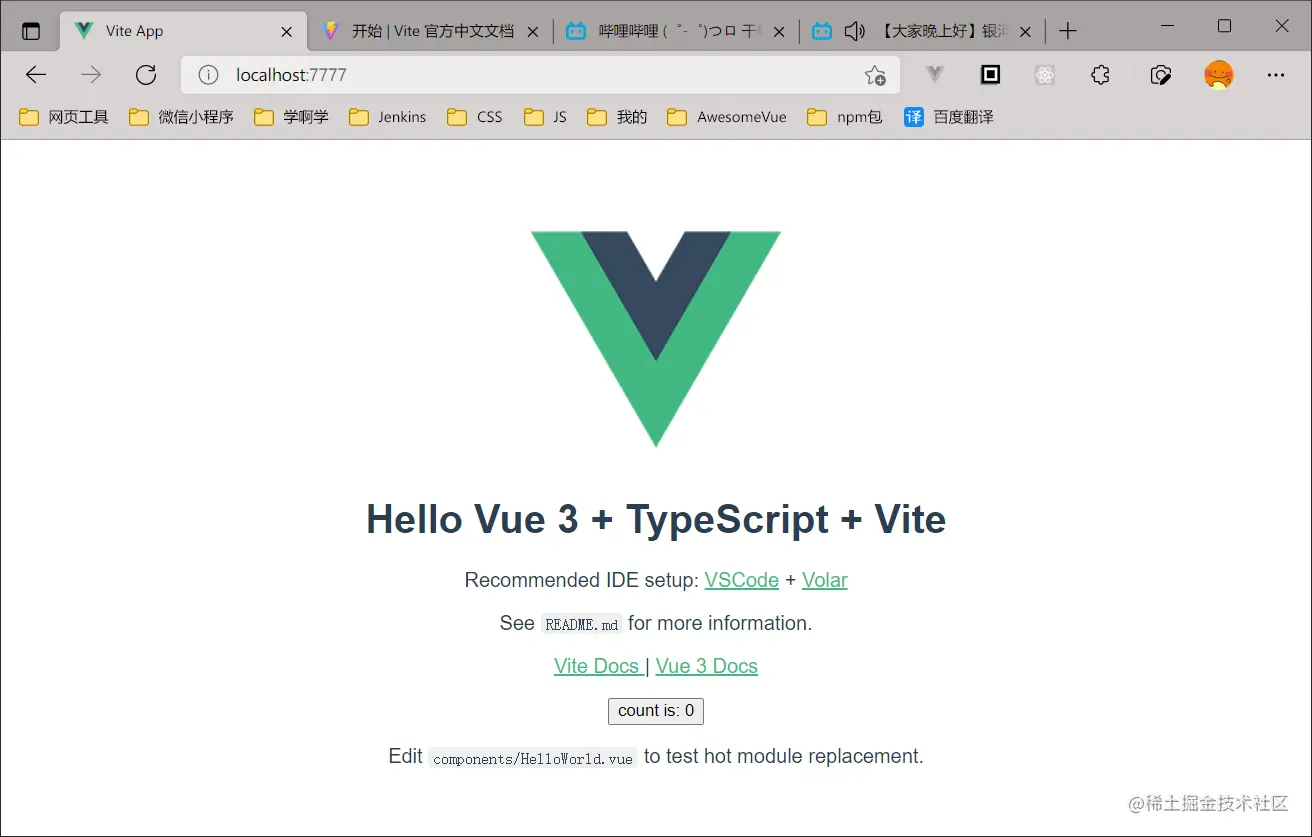
Task: Open the CSS bookmark folder
Action: [475, 117]
